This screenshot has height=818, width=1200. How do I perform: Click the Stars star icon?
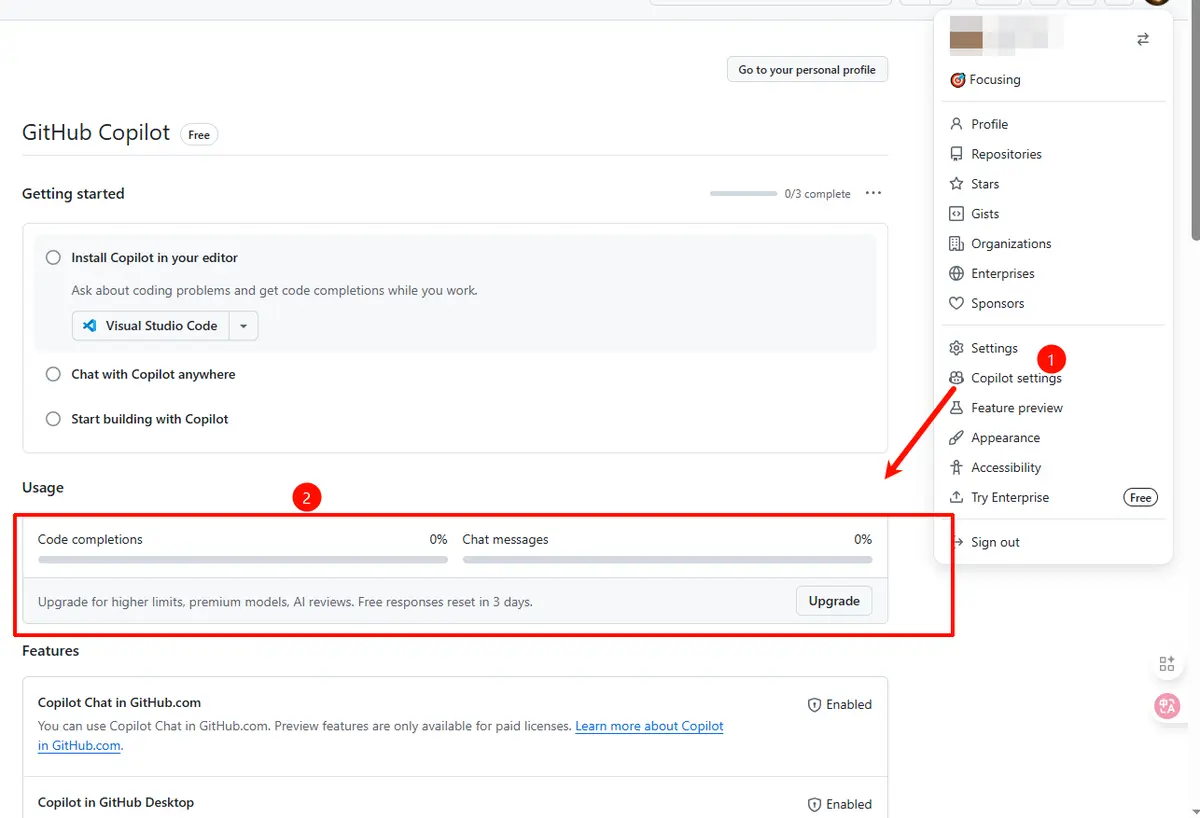(x=956, y=184)
